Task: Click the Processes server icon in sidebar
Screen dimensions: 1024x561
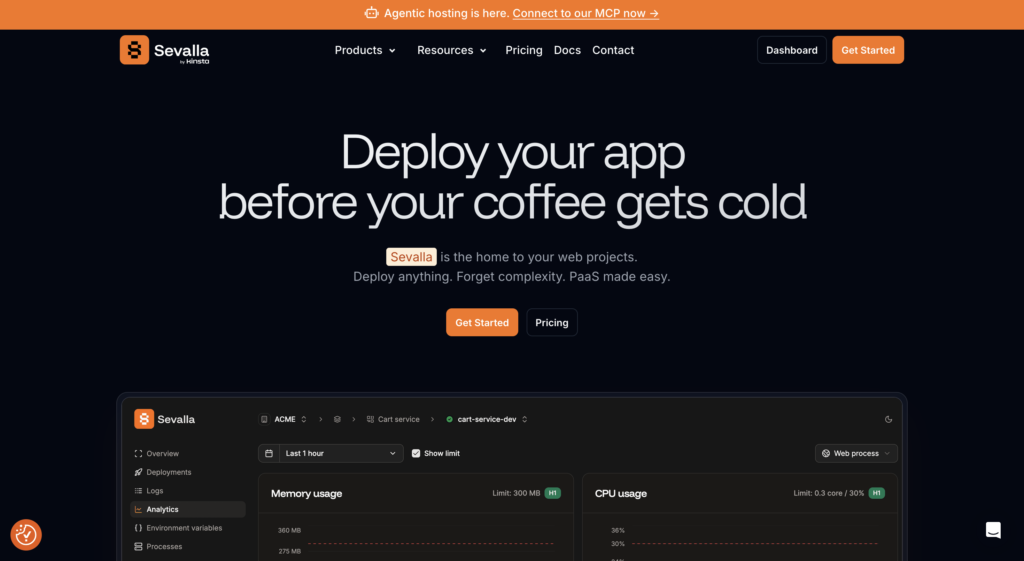Action: (138, 547)
